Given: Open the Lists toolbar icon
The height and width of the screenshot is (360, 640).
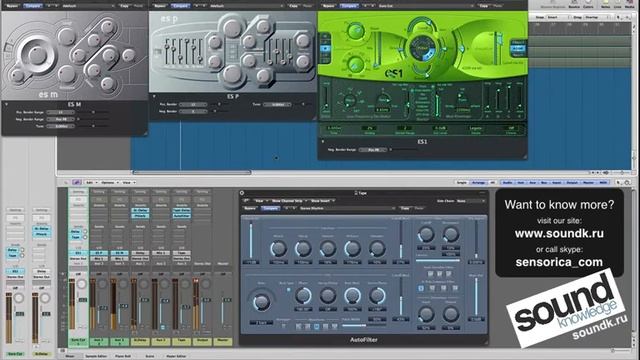Looking at the screenshot, I should coord(618,4).
